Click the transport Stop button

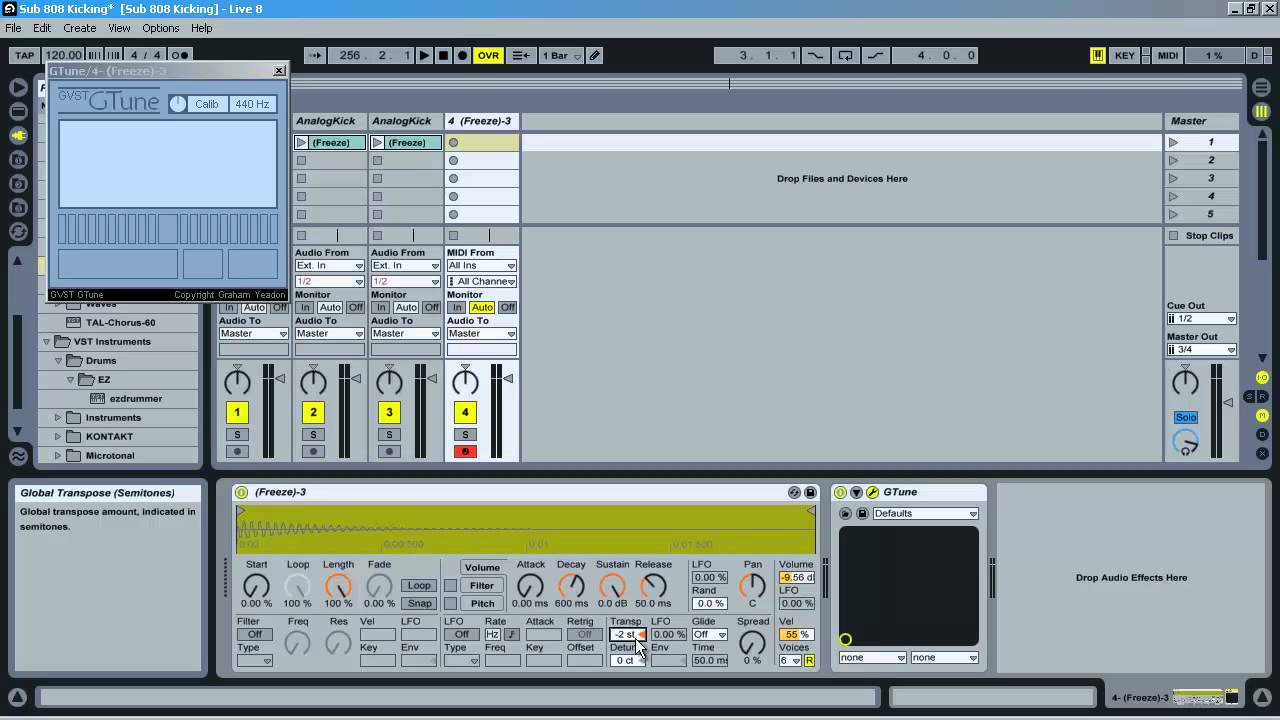pyautogui.click(x=443, y=56)
